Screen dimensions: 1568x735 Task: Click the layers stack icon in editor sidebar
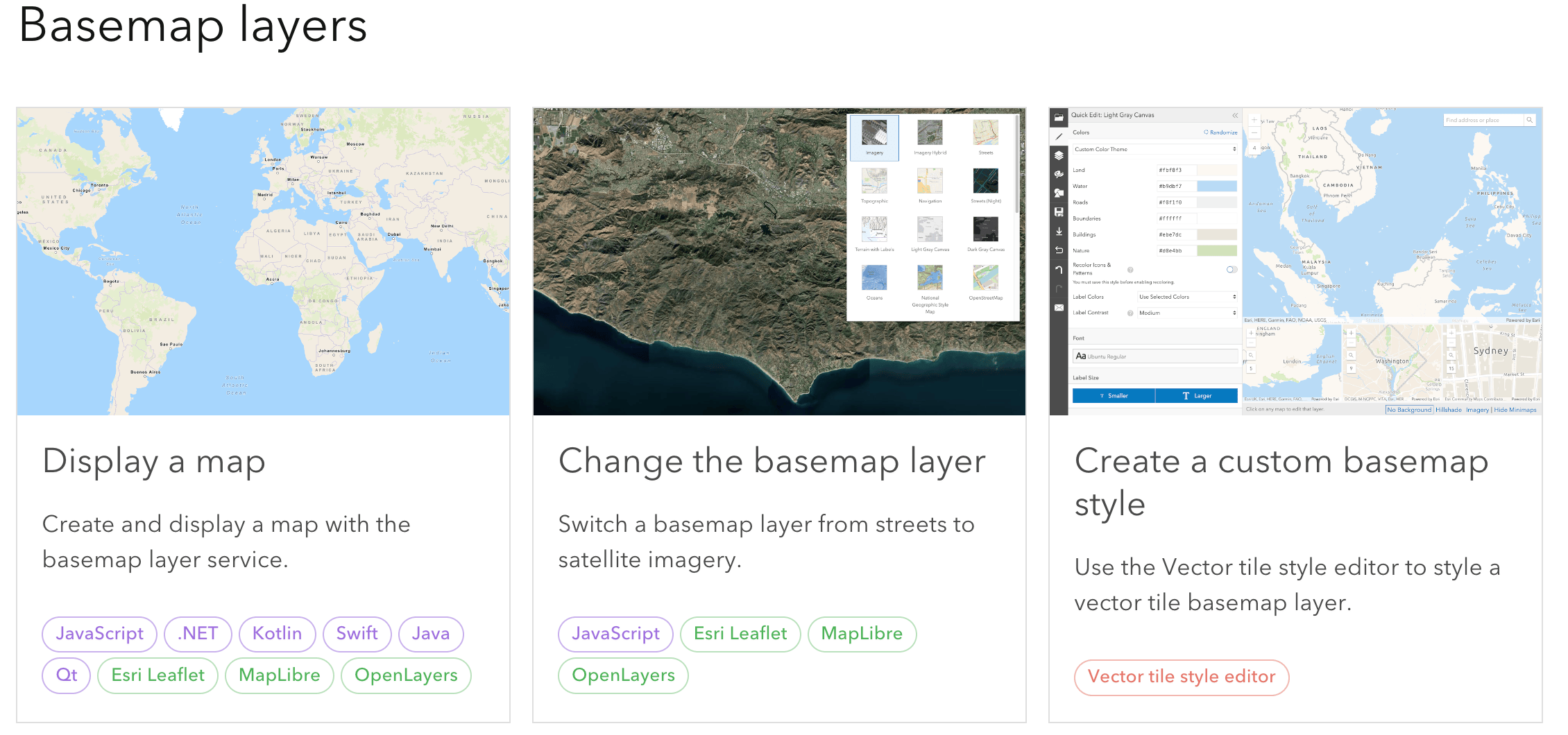[x=1059, y=155]
